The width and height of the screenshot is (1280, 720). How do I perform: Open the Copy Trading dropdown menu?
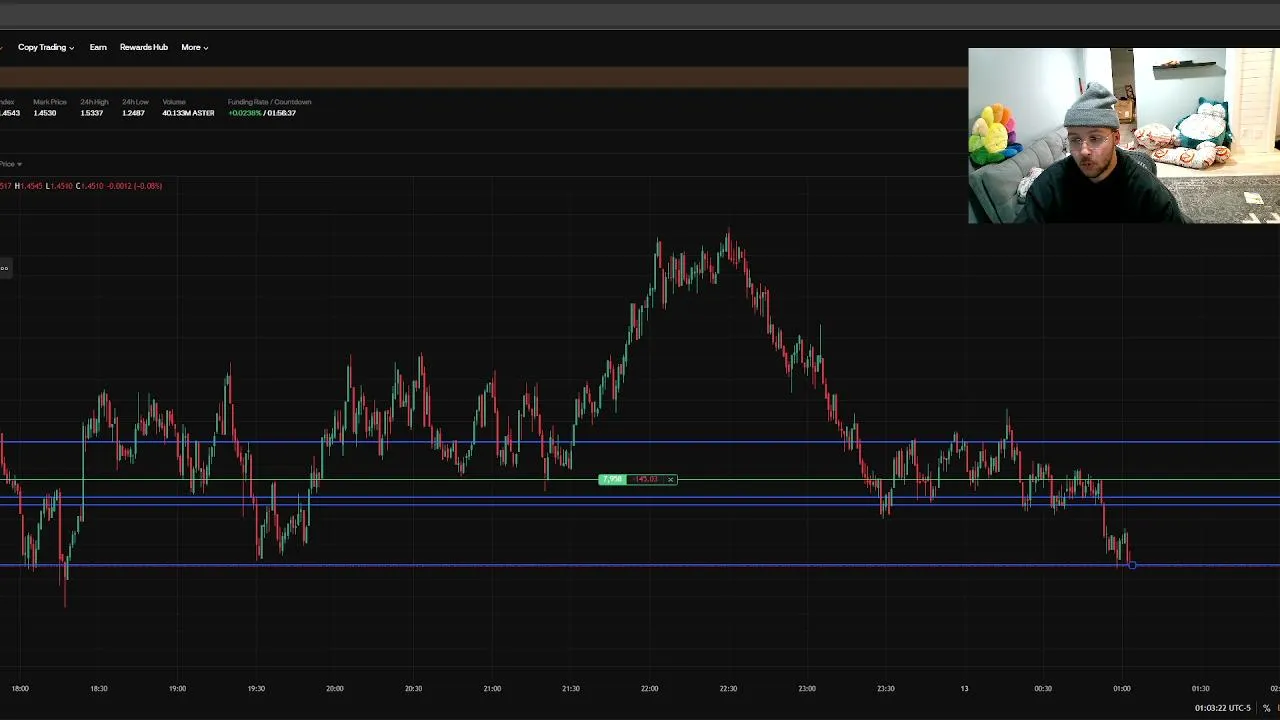point(46,47)
